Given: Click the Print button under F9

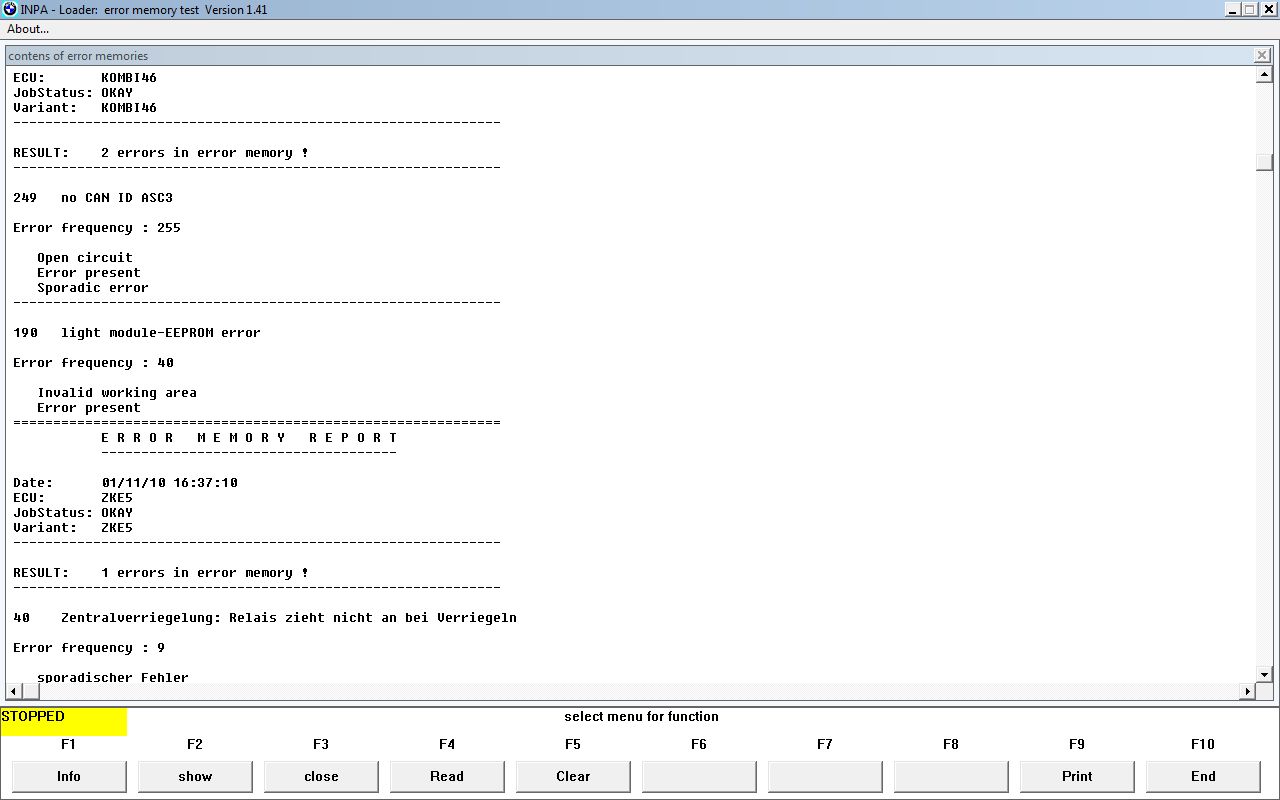Looking at the screenshot, I should [x=1077, y=776].
